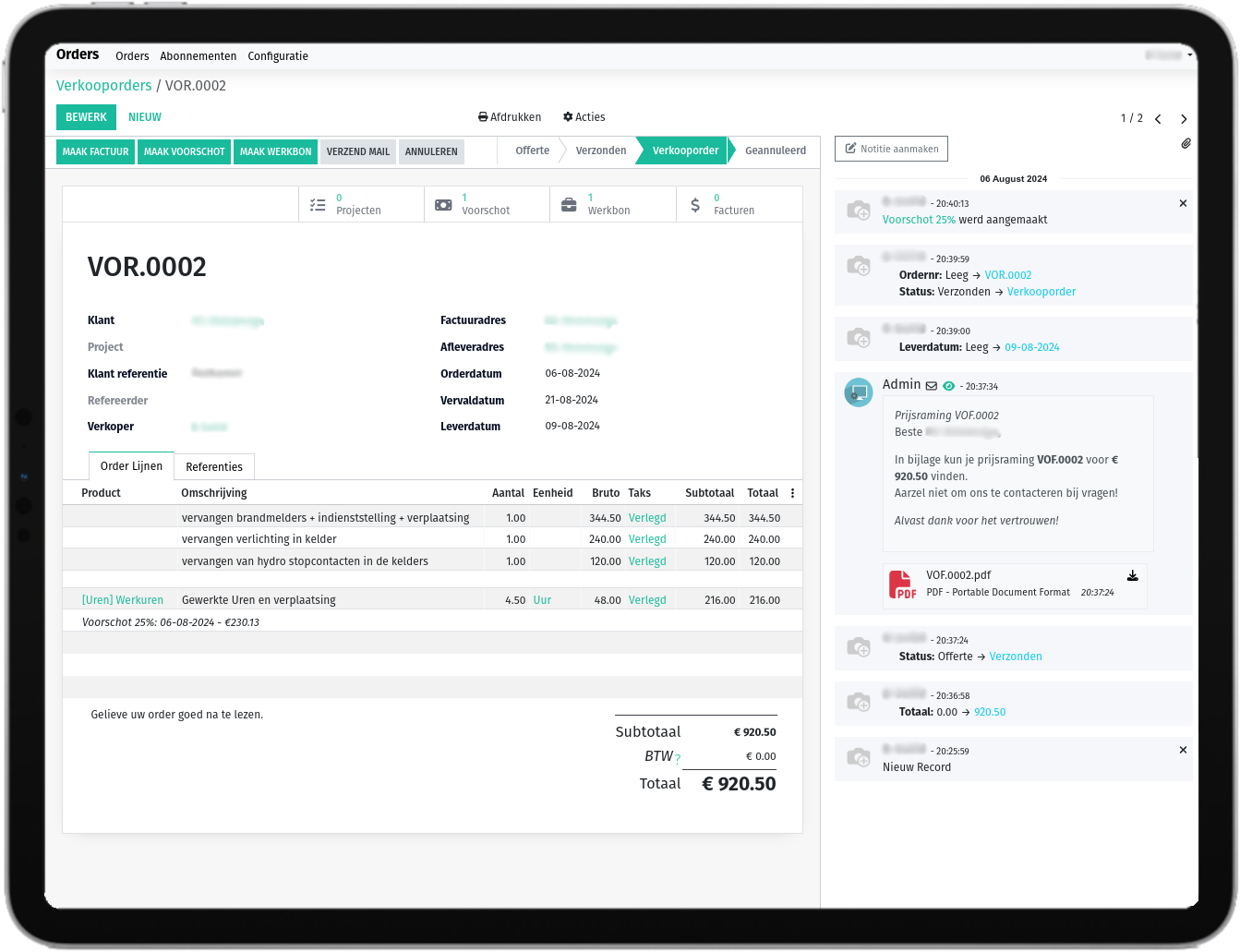The image size is (1240, 952).
Task: Open the Voorschot stat icon
Action: (443, 203)
